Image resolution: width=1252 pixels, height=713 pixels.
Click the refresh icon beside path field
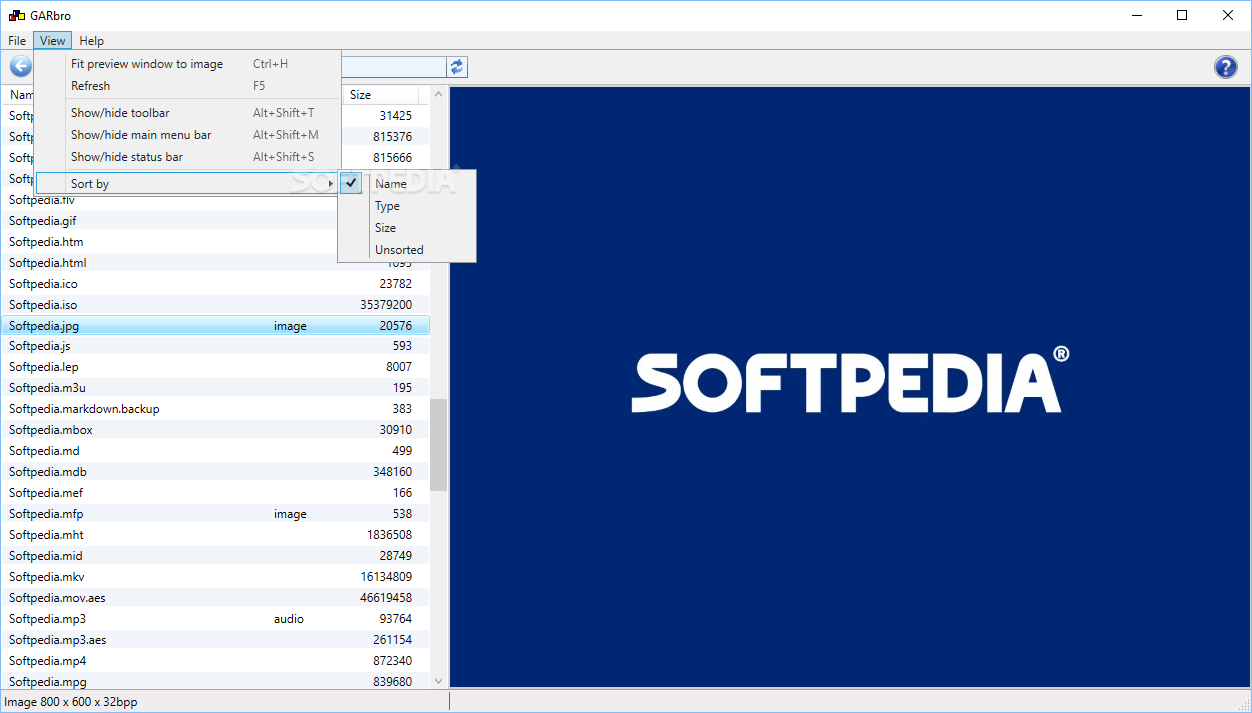click(457, 67)
